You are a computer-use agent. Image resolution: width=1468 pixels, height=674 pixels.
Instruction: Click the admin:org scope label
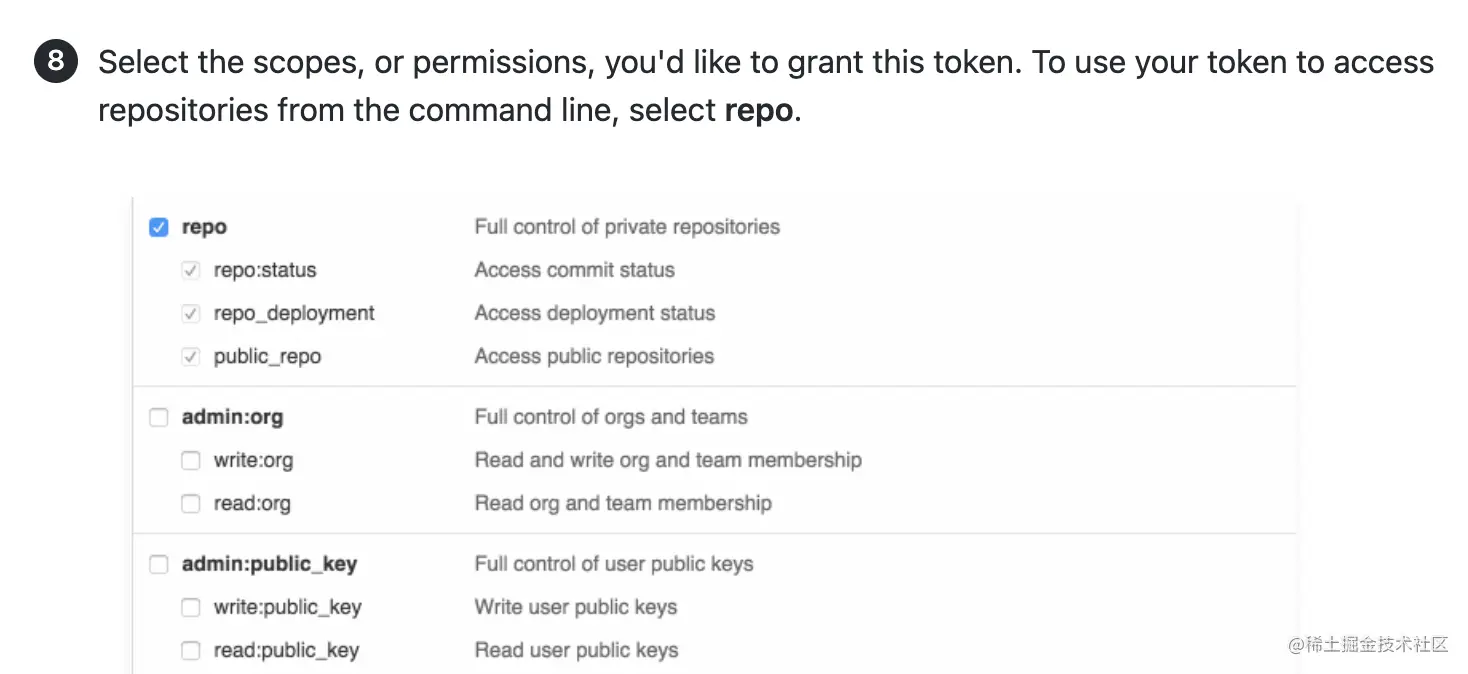(232, 417)
